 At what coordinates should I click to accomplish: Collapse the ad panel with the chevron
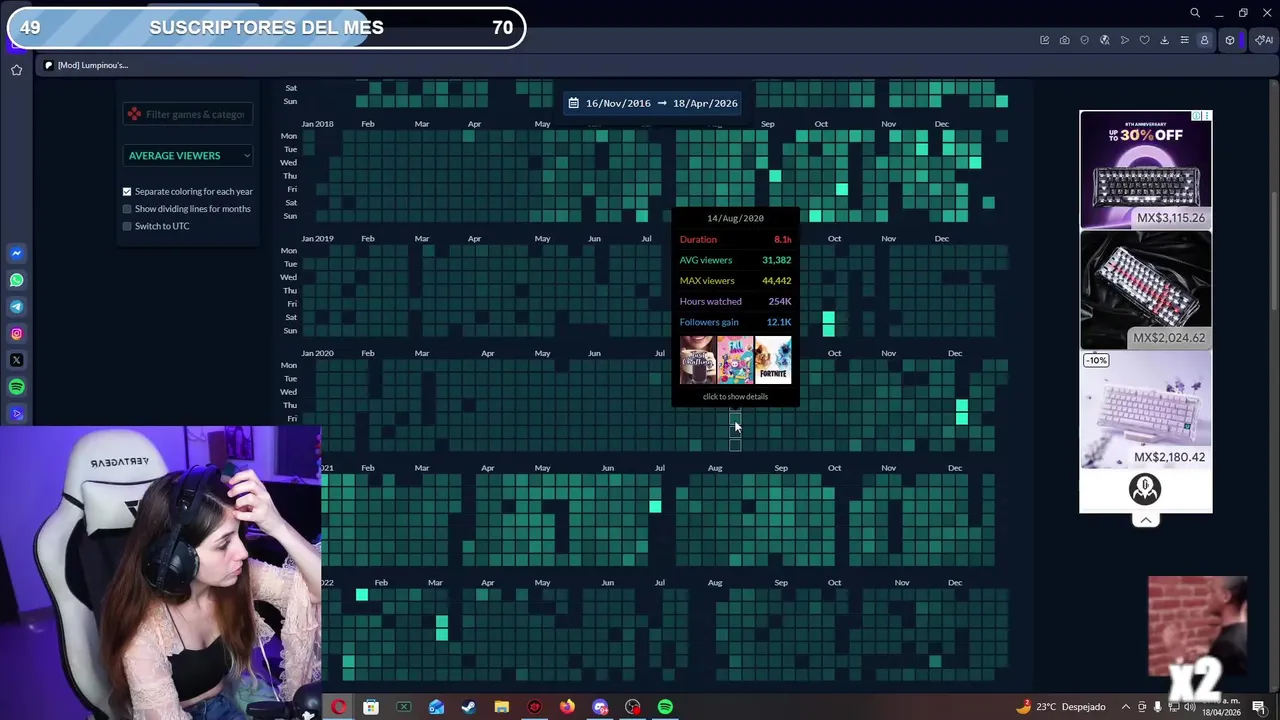click(1146, 520)
